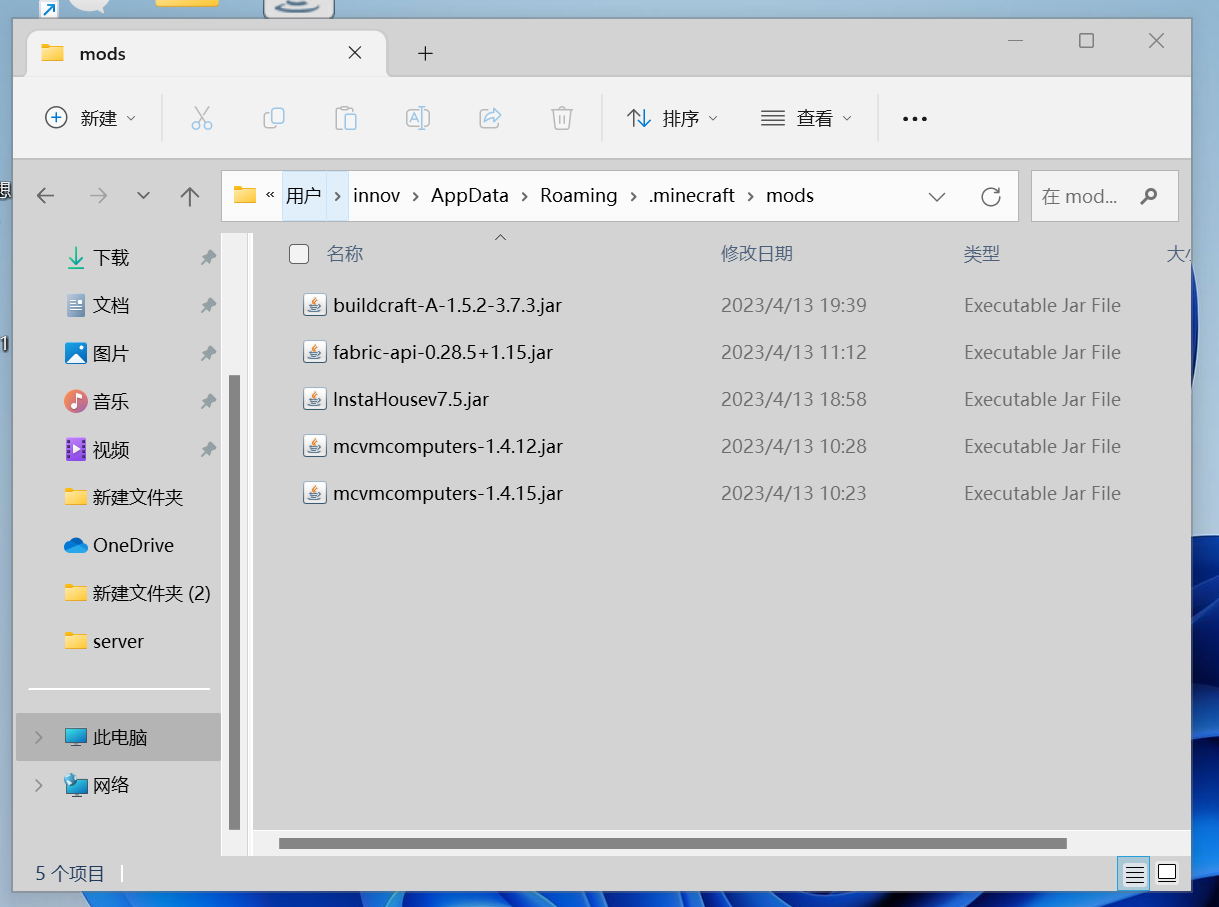
Task: Expand the recent locations dropdown arrow
Action: [143, 196]
